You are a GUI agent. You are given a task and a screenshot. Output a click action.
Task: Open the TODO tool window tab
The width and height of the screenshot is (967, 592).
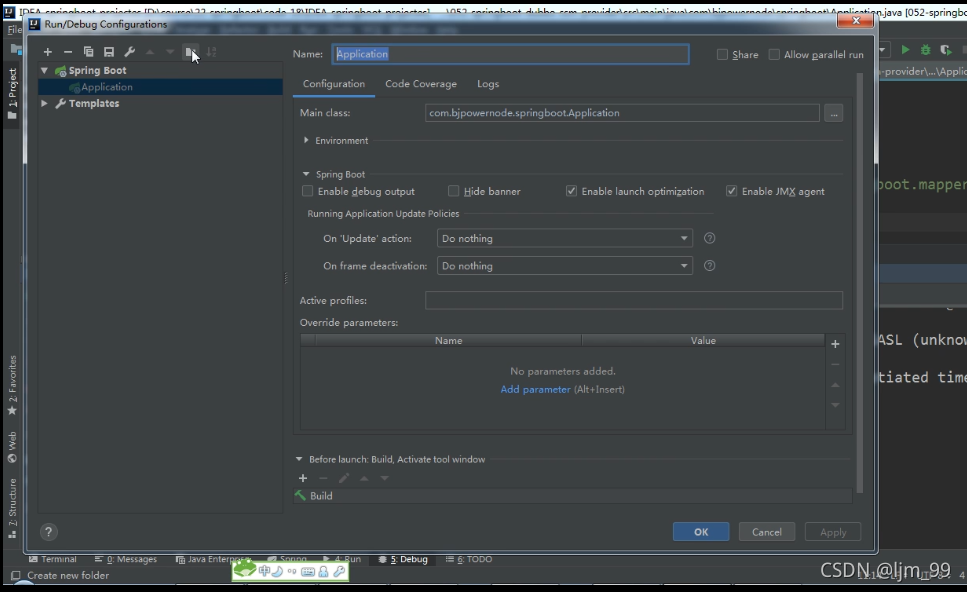tap(469, 559)
